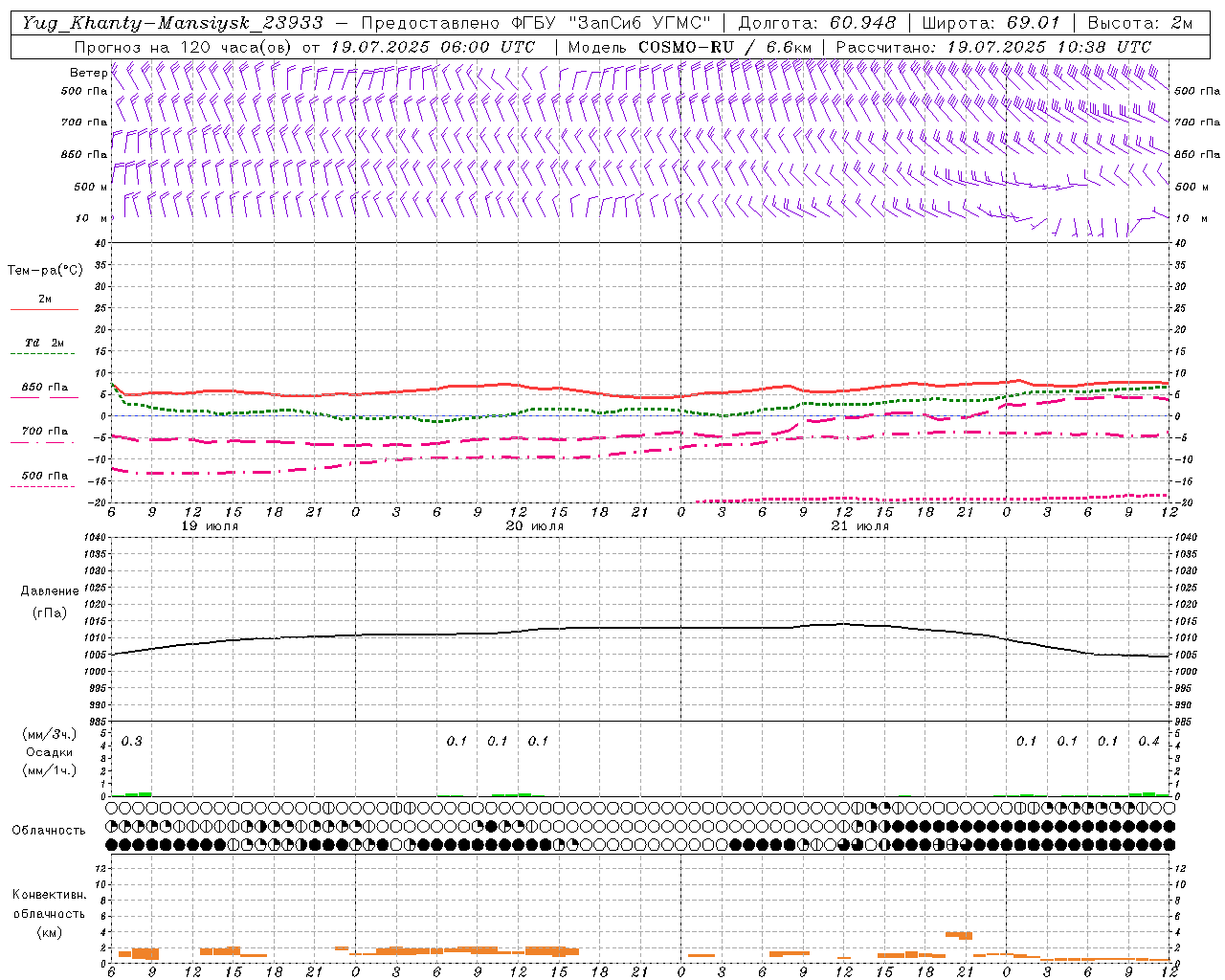The width and height of the screenshot is (1225, 980).
Task: Click the dotted 500 гПа temperature legend line
Action: [42, 487]
